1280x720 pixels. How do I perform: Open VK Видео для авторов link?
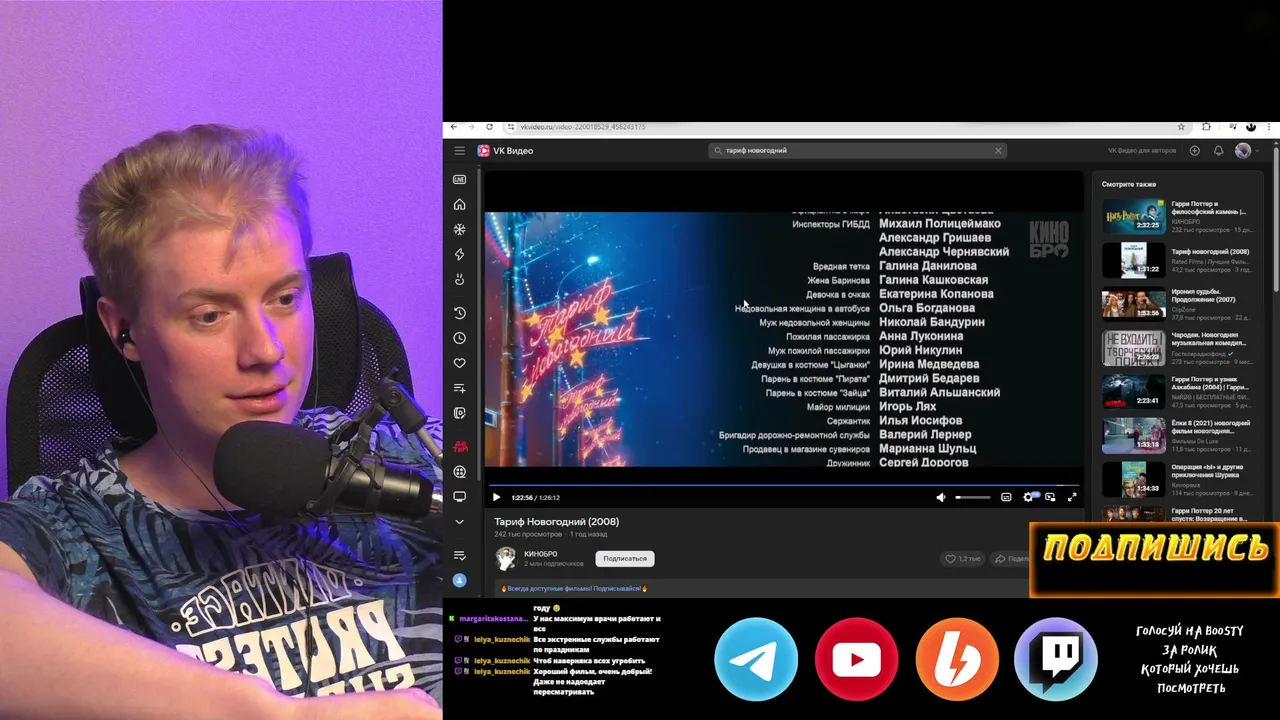(x=1142, y=151)
